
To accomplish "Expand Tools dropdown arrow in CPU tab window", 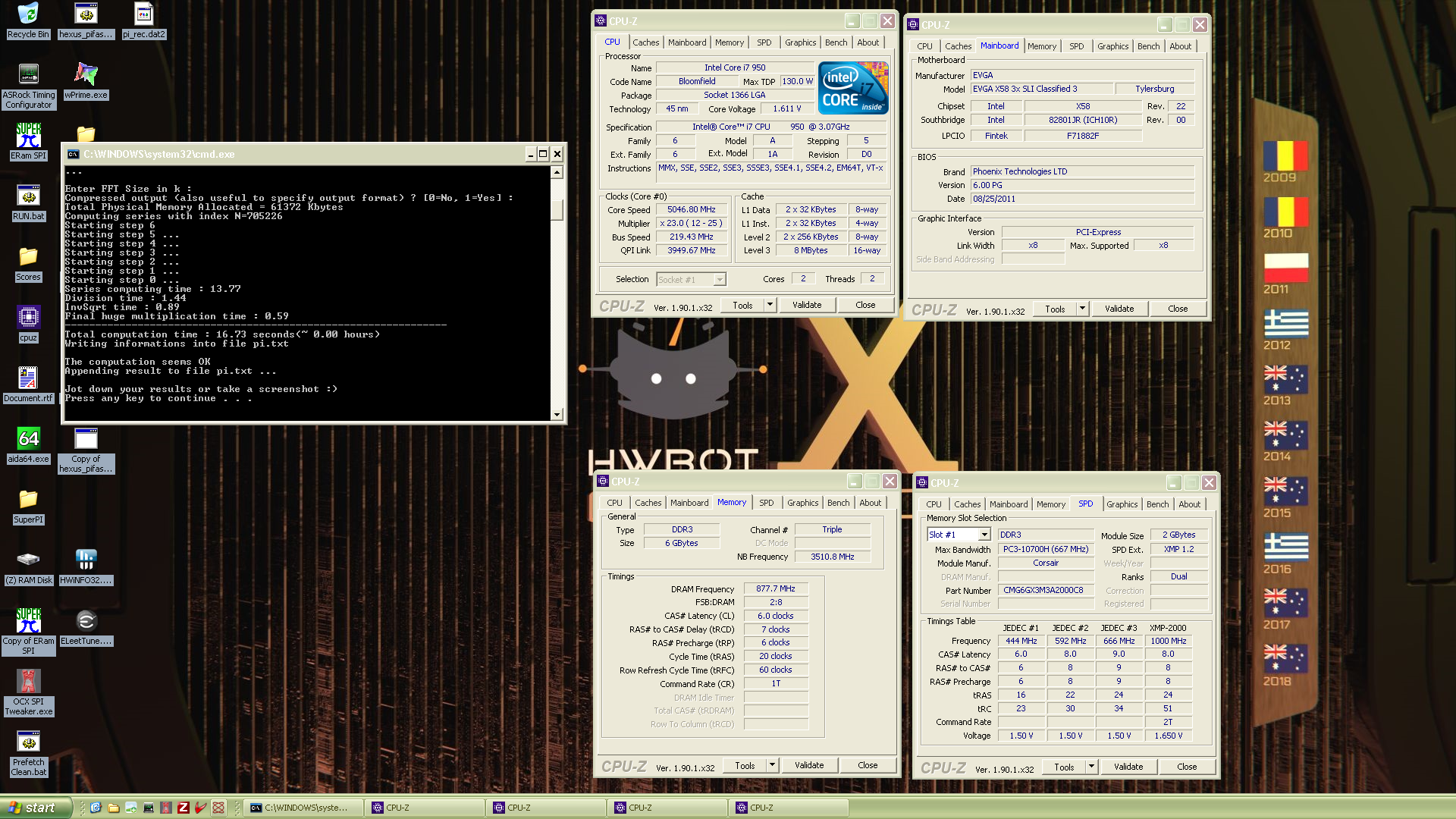I will (770, 305).
